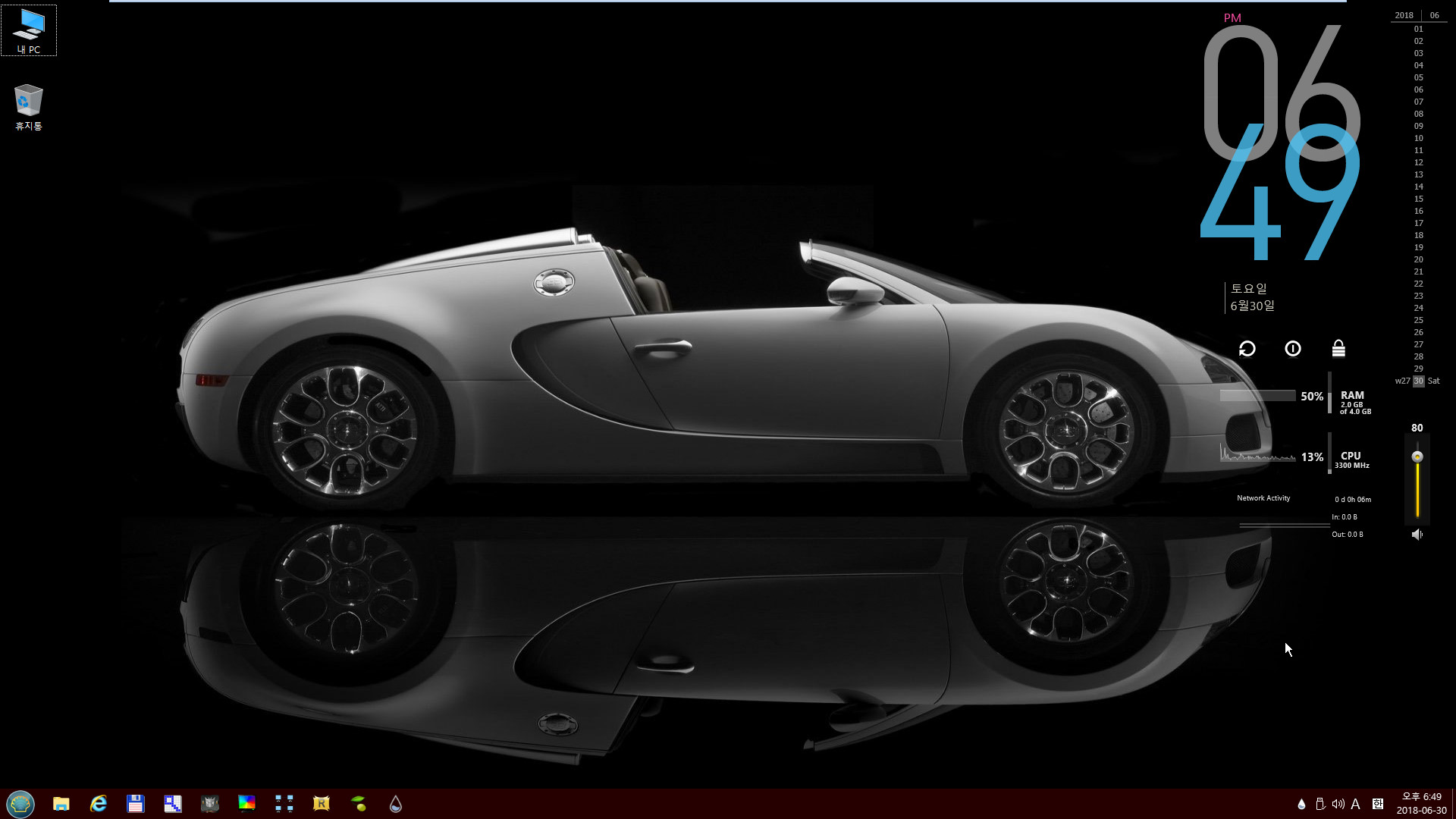Screen dimensions: 1456x819
Task: Click the 한 Korean IME tray icon
Action: (x=1378, y=804)
